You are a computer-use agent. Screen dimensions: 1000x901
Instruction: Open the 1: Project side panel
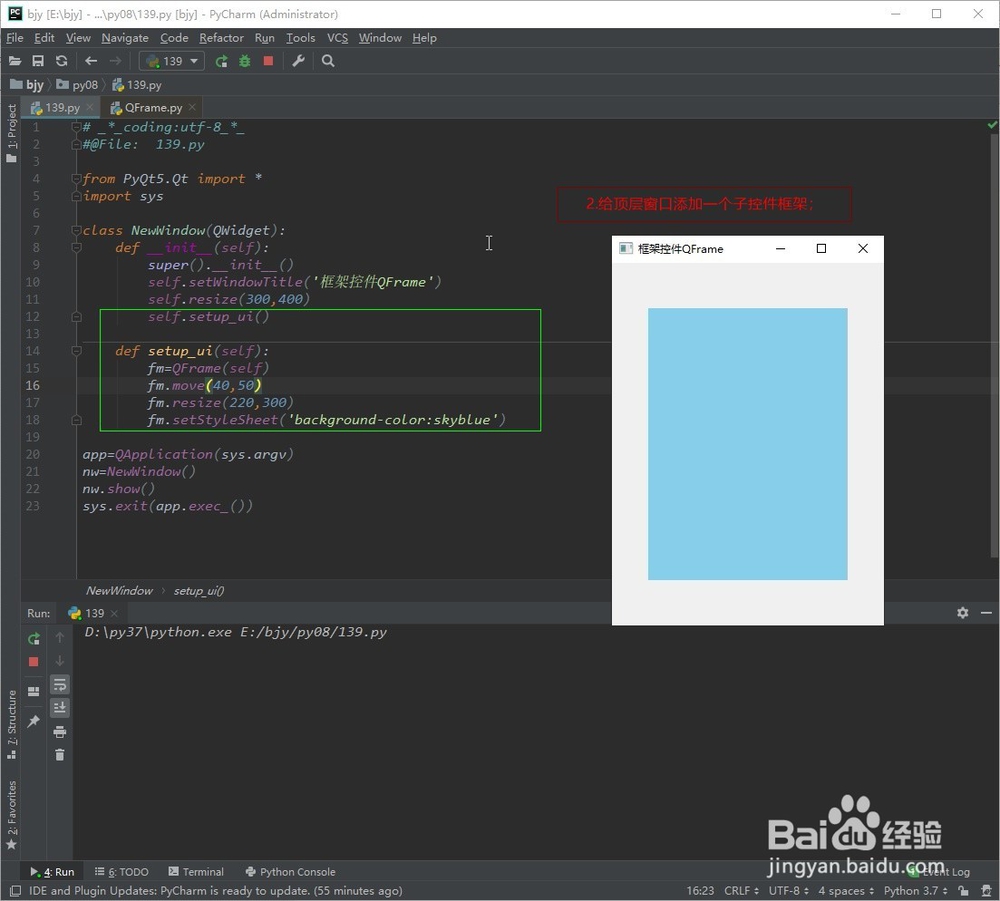(x=11, y=133)
